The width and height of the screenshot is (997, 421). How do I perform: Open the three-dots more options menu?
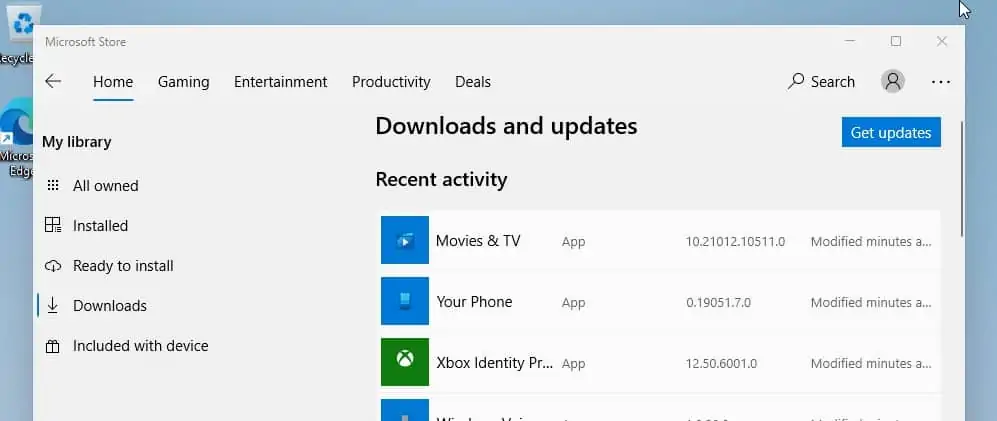click(941, 82)
